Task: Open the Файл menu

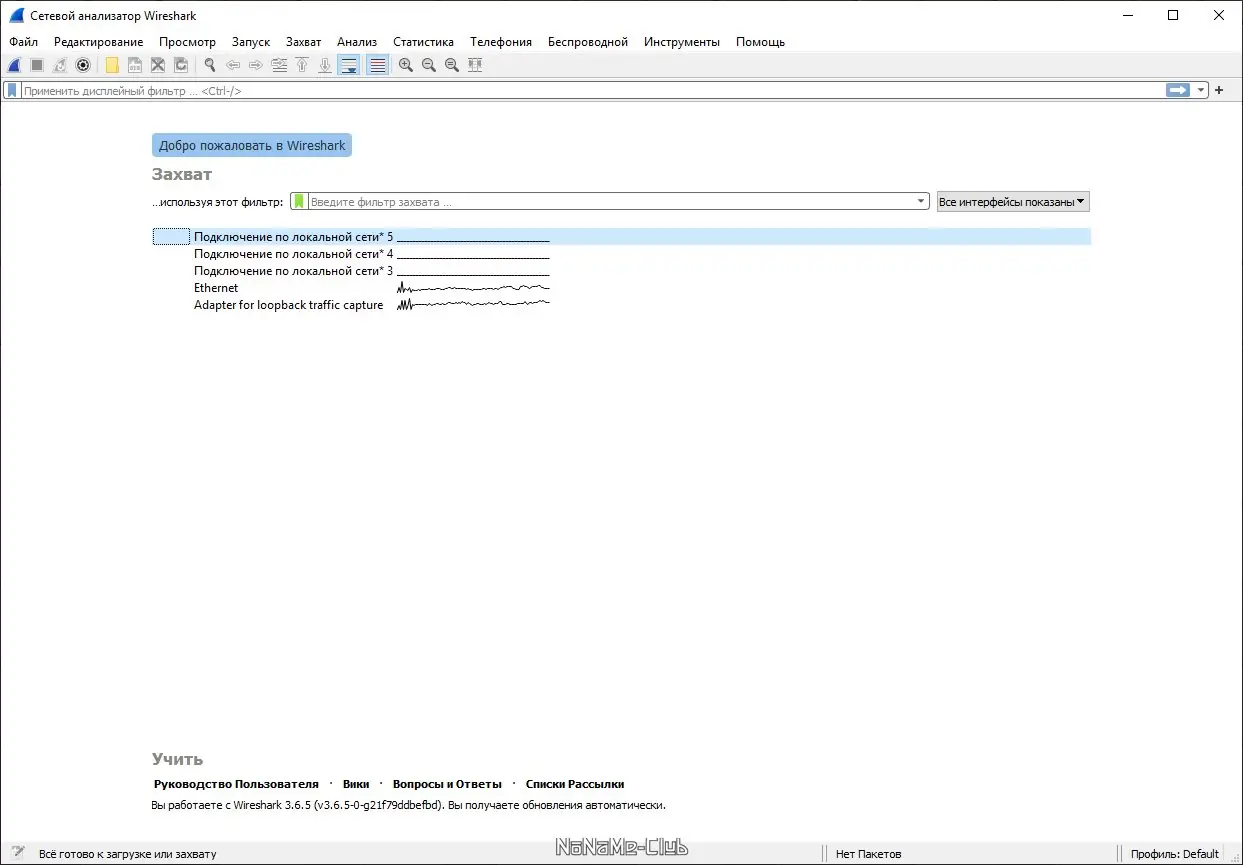Action: (24, 42)
